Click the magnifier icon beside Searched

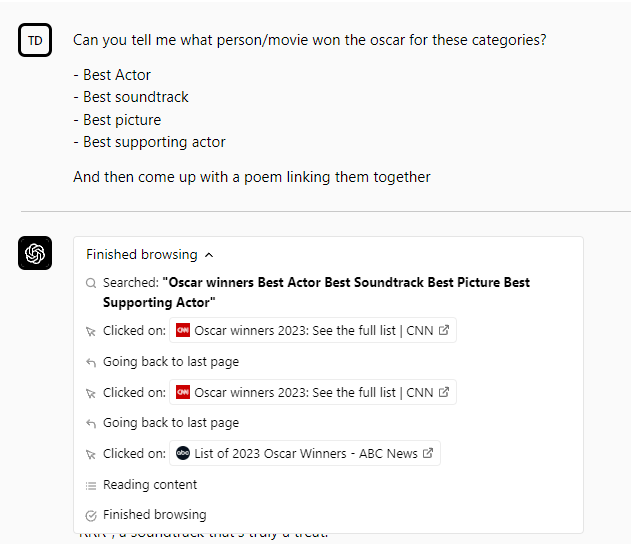point(91,283)
